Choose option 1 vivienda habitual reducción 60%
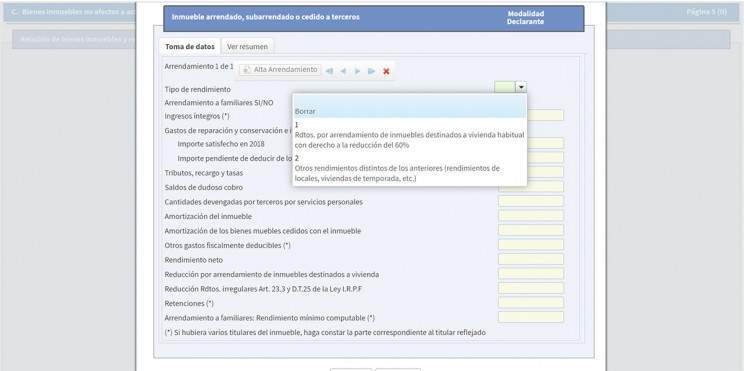 [x=409, y=135]
